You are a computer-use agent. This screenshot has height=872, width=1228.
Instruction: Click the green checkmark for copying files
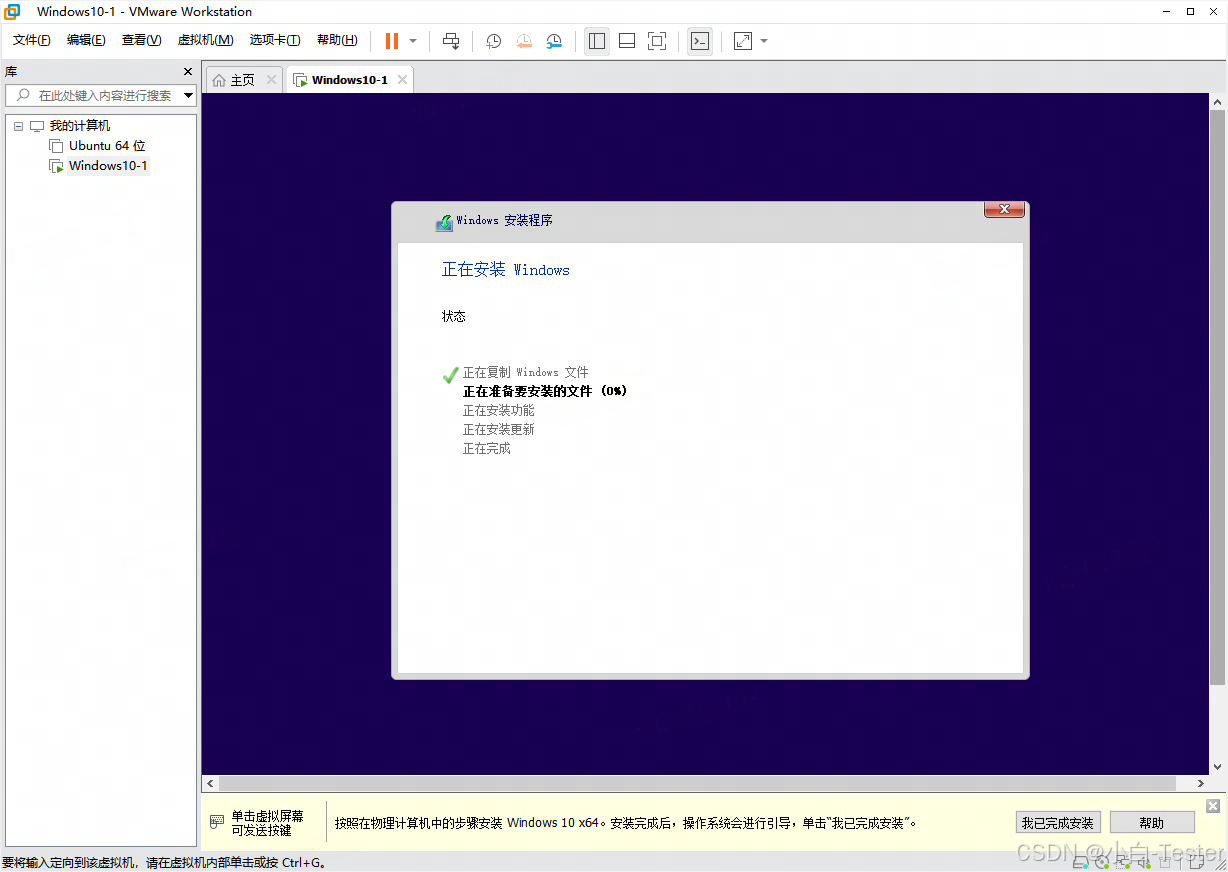450,375
